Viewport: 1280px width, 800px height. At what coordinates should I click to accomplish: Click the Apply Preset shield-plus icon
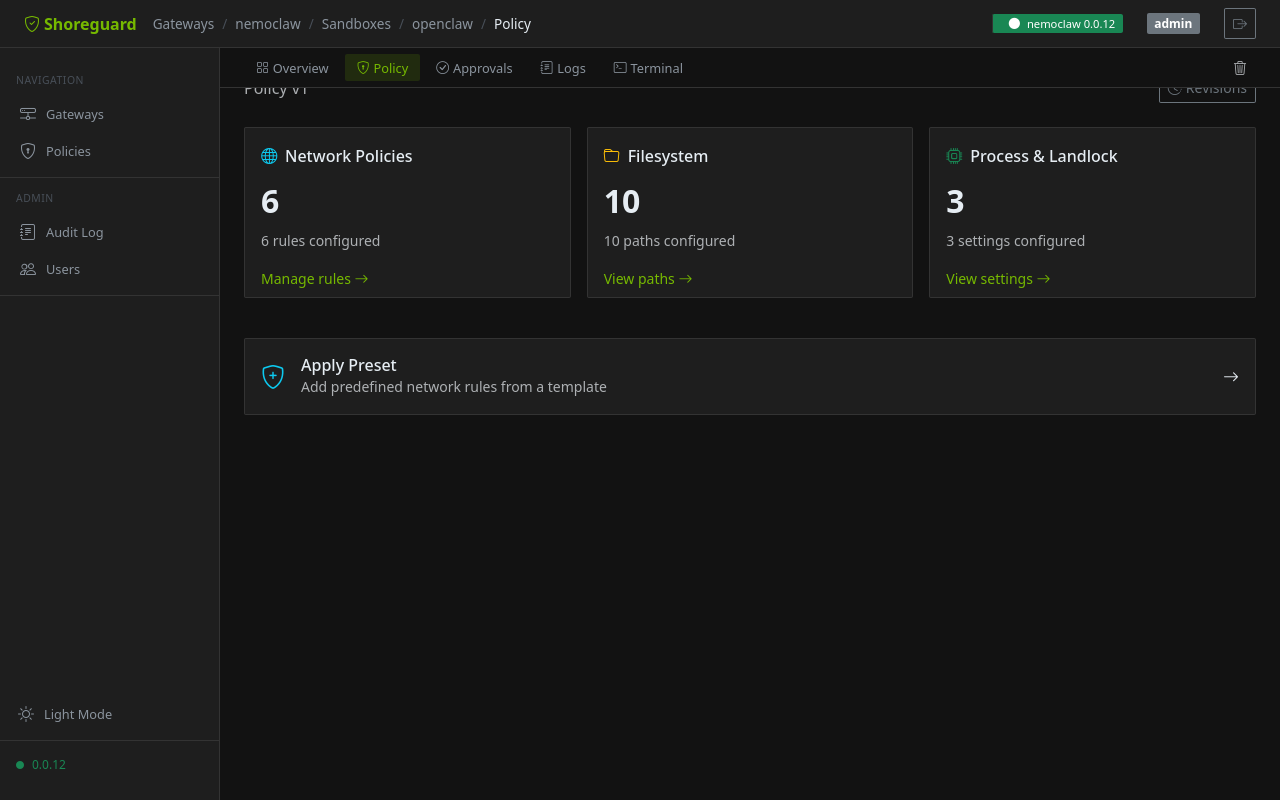[x=273, y=376]
